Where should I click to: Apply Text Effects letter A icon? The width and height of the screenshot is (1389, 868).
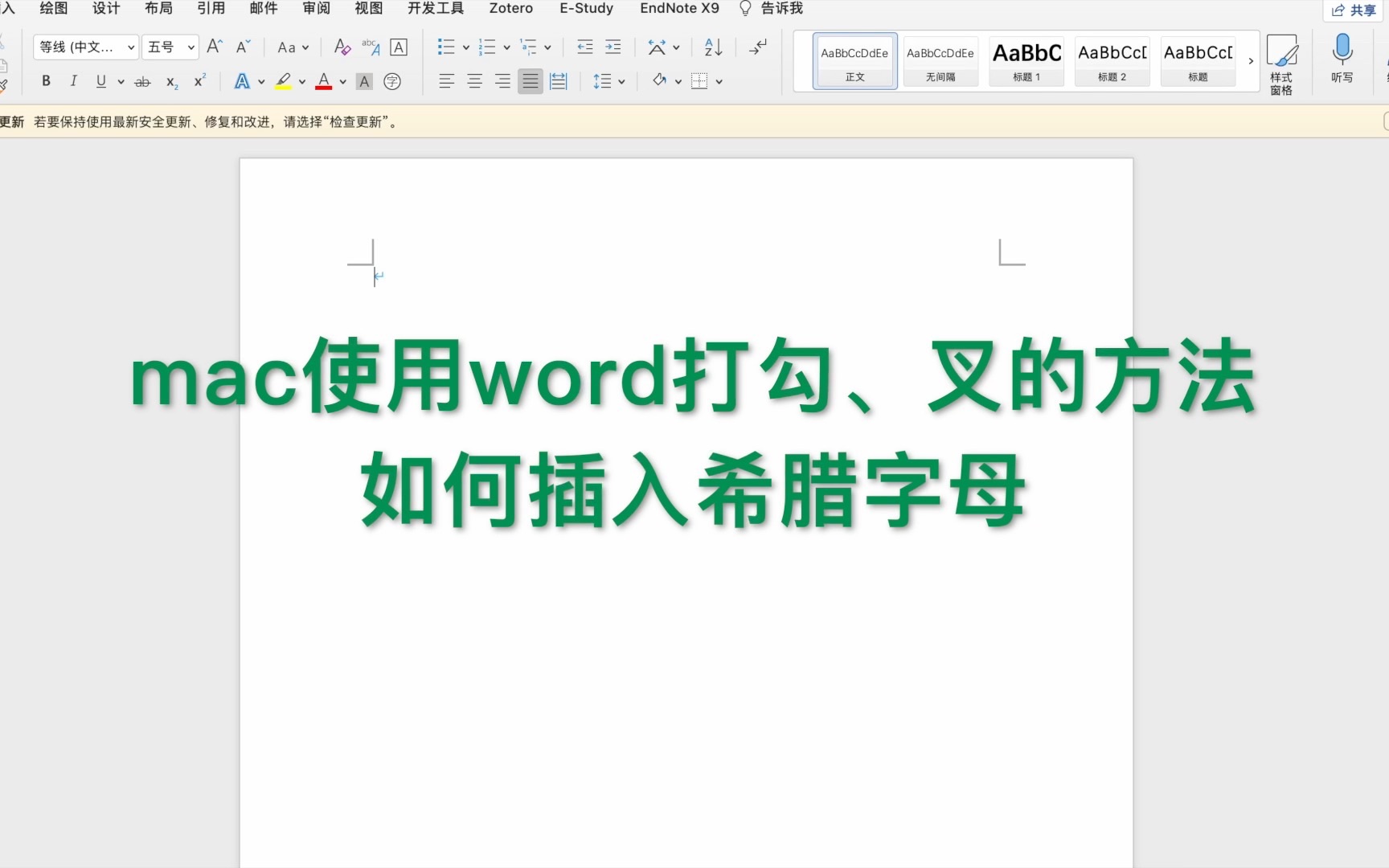pos(241,81)
